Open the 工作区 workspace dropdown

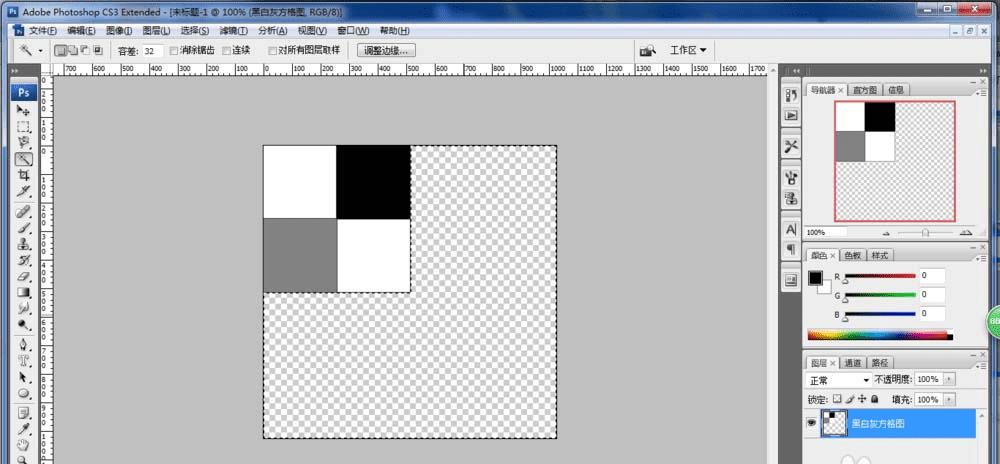[688, 50]
